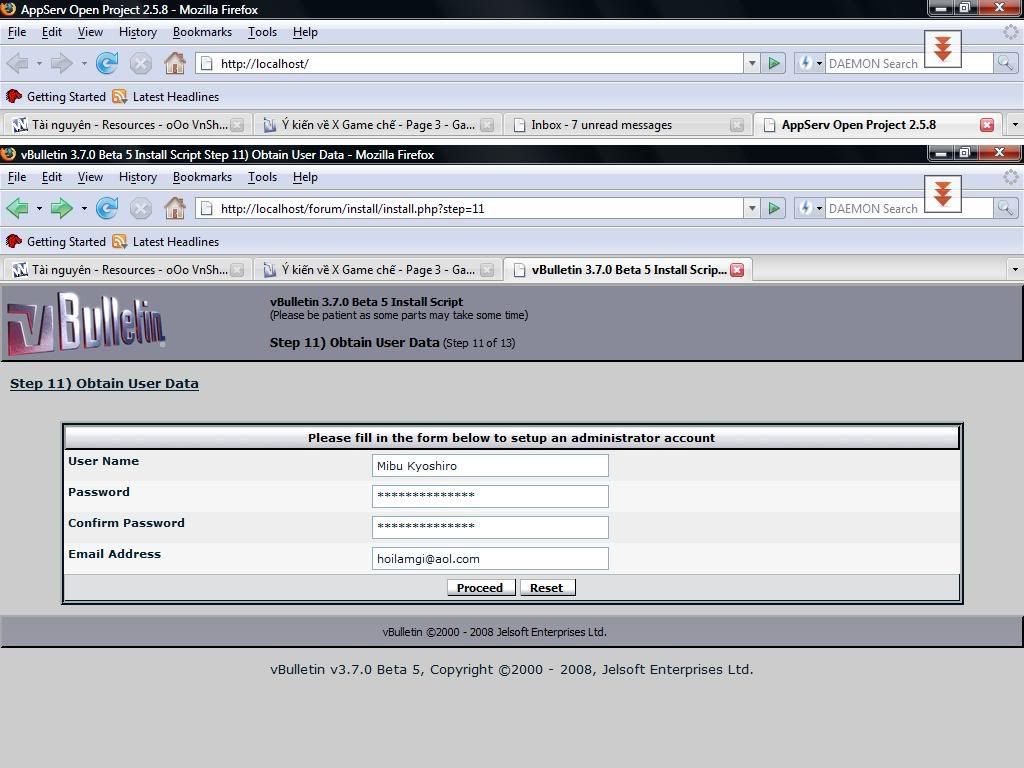Switch to Inbox - 7 unread messages tab
The height and width of the screenshot is (768, 1024).
coord(627,125)
